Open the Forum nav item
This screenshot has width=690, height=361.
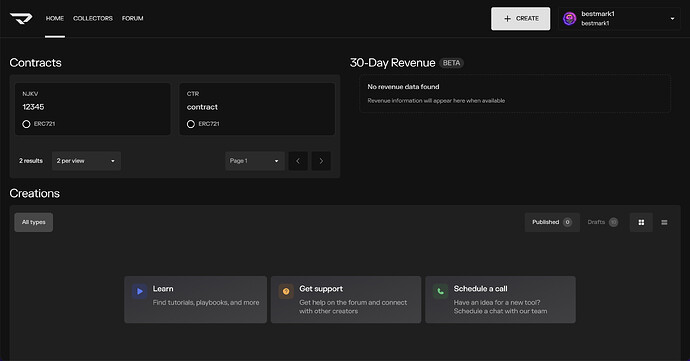click(132, 18)
